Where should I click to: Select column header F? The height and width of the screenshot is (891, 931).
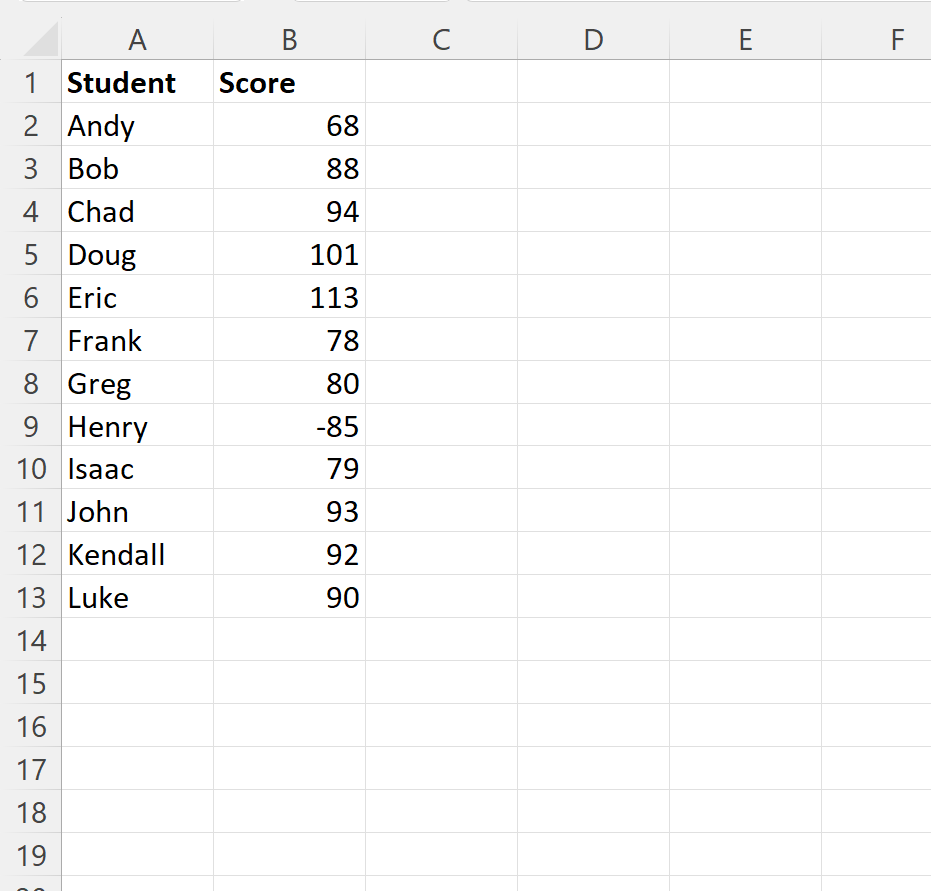896,40
